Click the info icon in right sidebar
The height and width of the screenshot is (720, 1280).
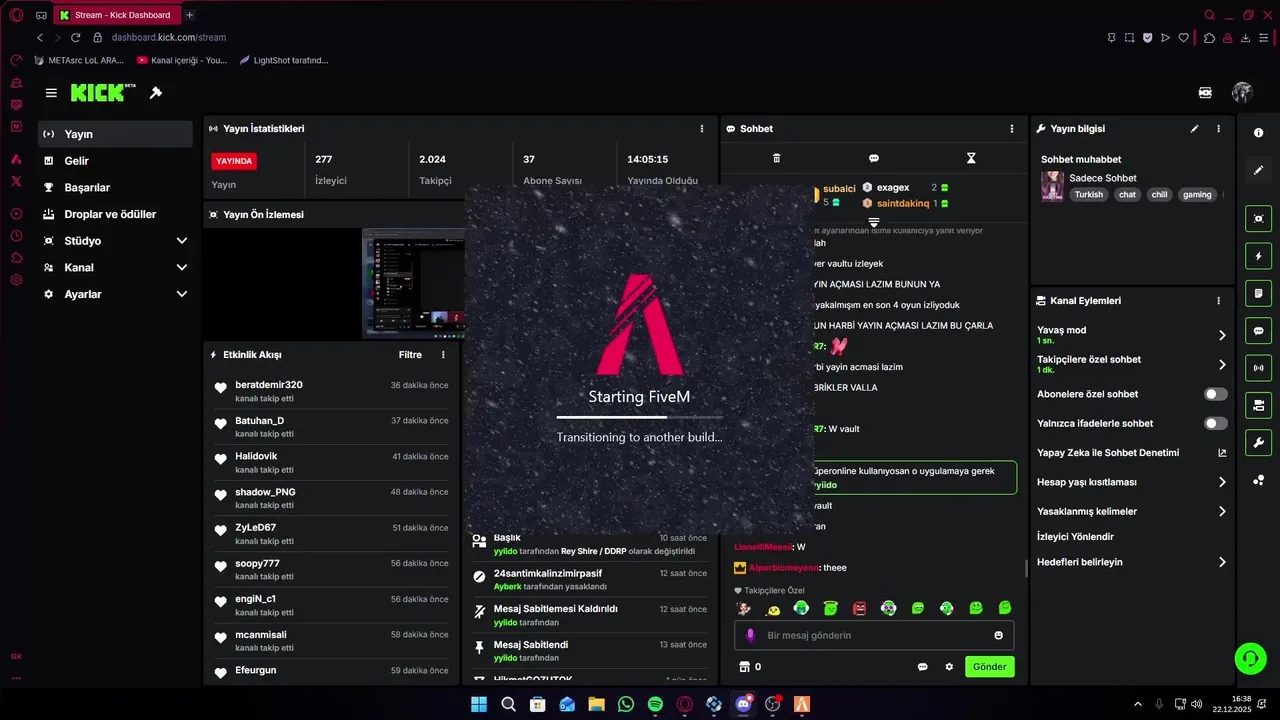(x=1258, y=133)
